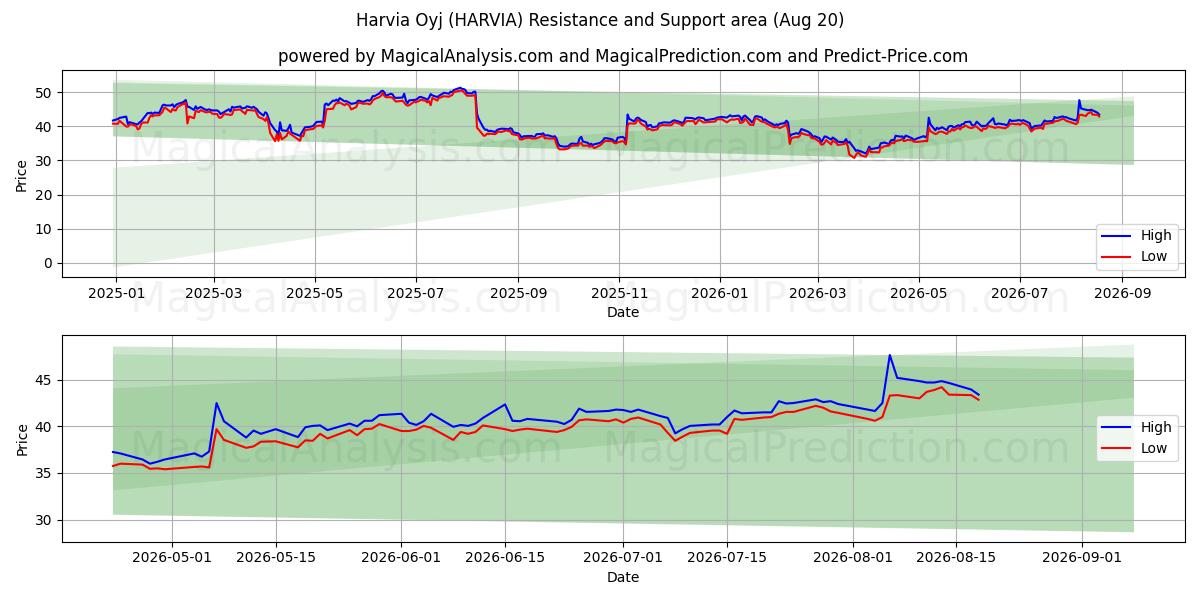The height and width of the screenshot is (600, 1200).
Task: Click the '2026-06-15' date tick on lower chart
Action: (504, 559)
